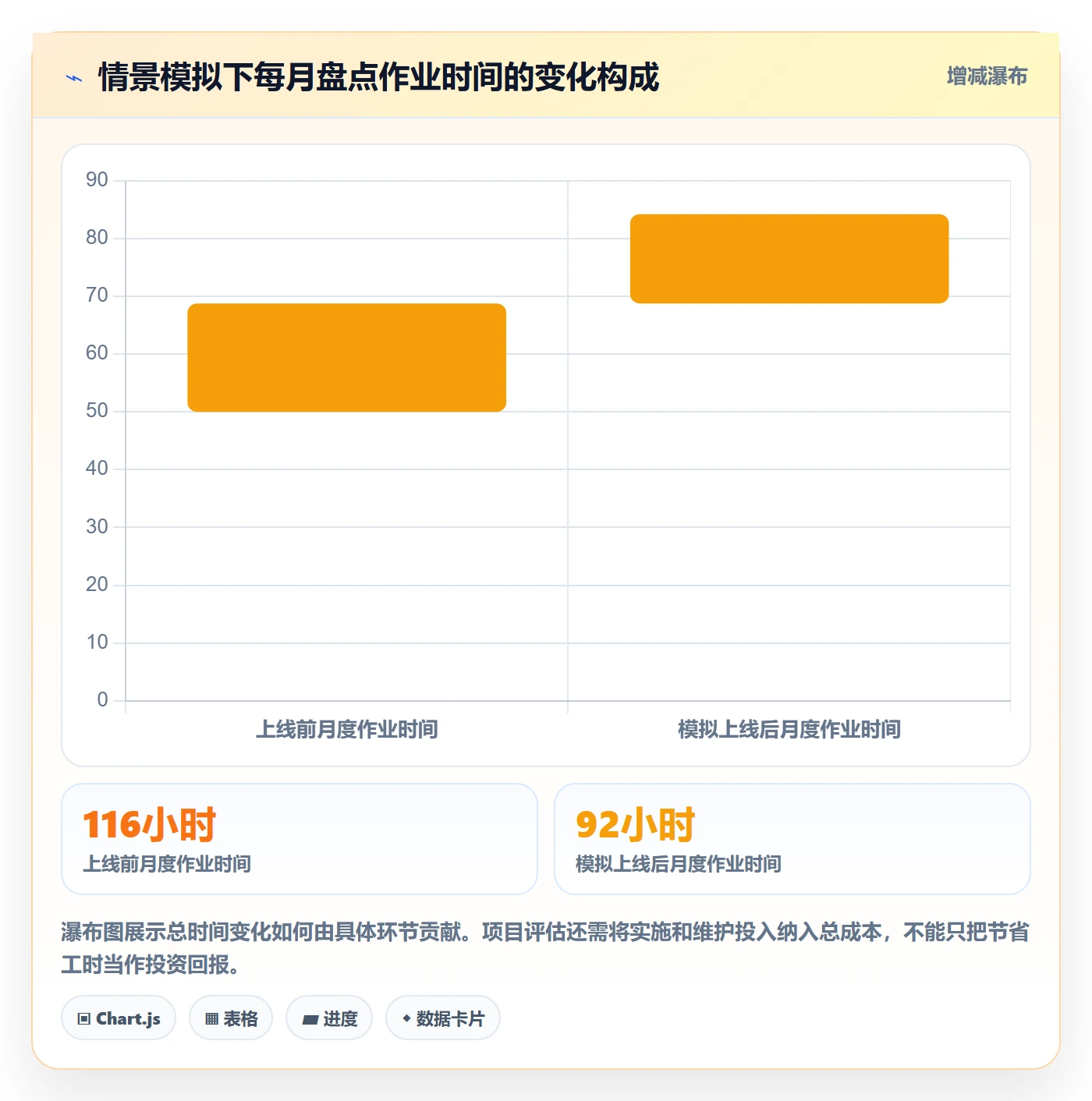
Task: Click the y-axis value 0
Action: point(102,700)
